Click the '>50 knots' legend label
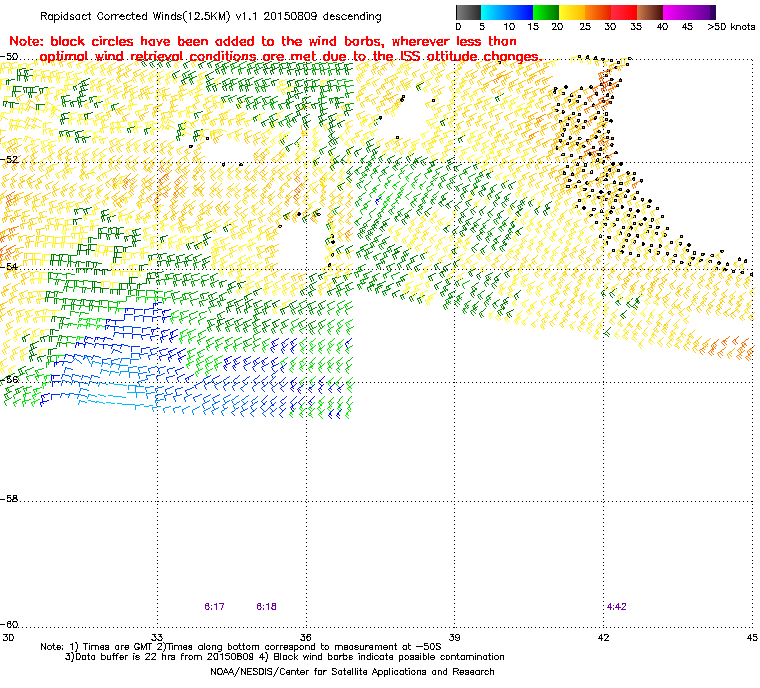The height and width of the screenshot is (688, 760). point(731,27)
